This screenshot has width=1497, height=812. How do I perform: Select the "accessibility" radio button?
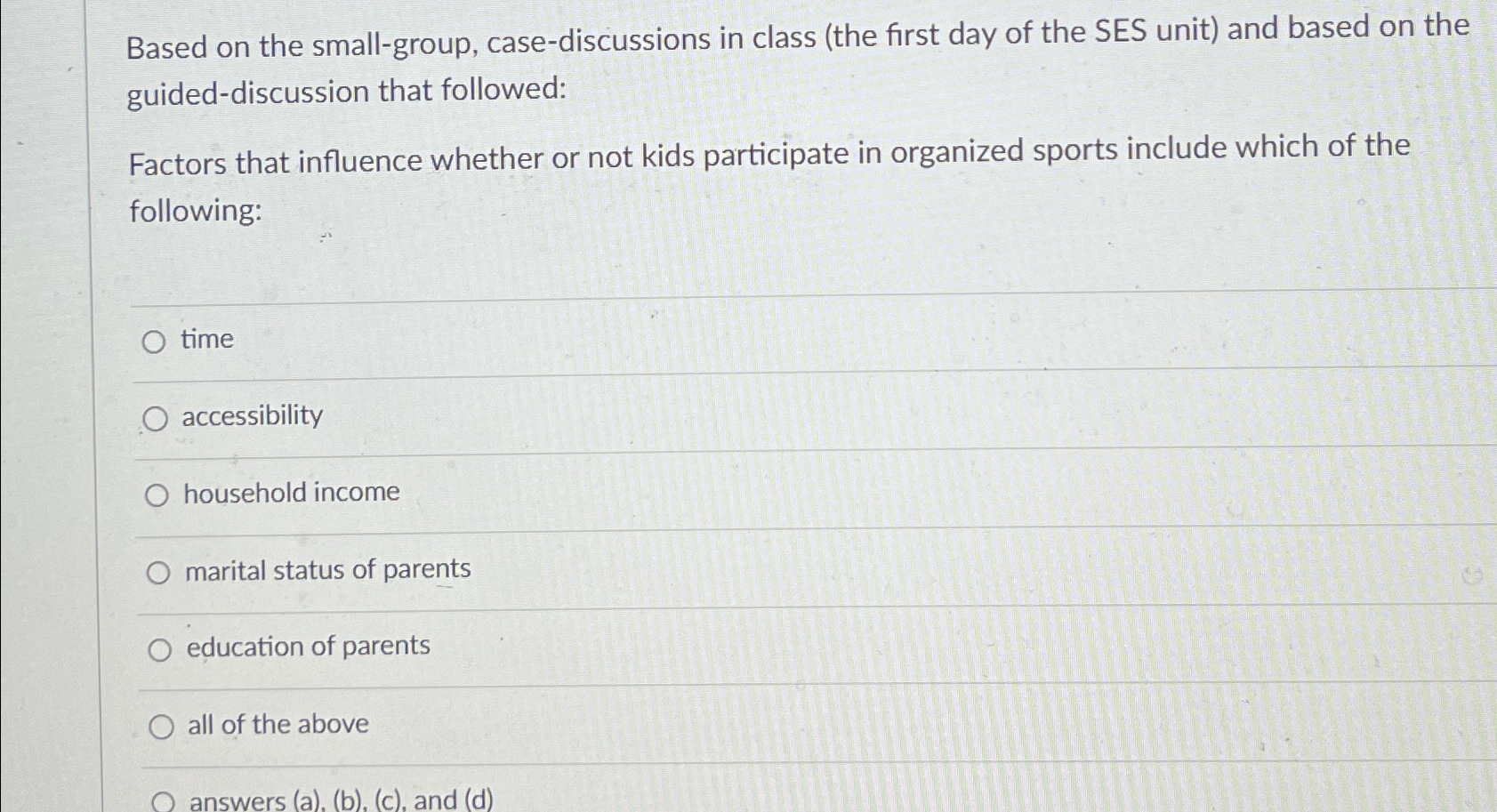(157, 417)
